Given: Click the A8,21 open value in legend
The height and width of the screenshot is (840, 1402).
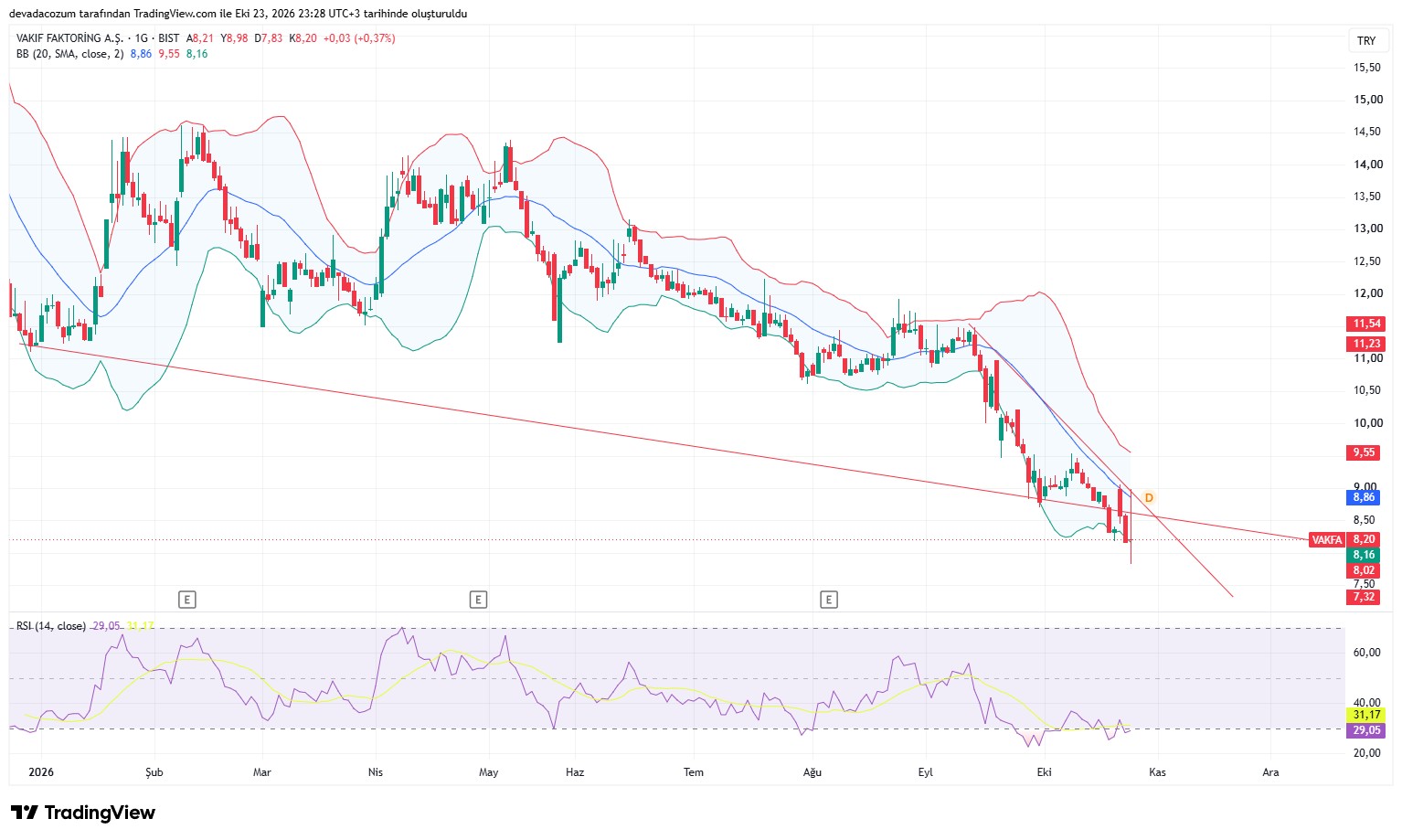Looking at the screenshot, I should [200, 38].
